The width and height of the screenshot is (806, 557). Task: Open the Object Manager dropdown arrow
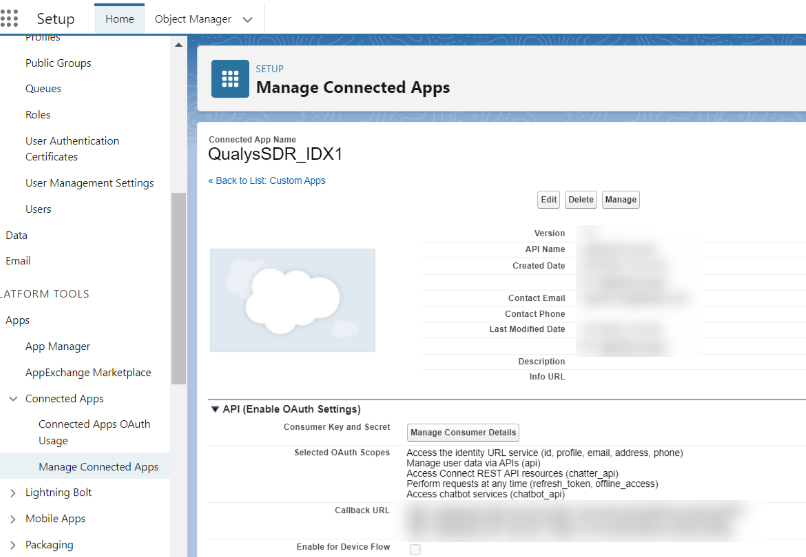[x=248, y=20]
